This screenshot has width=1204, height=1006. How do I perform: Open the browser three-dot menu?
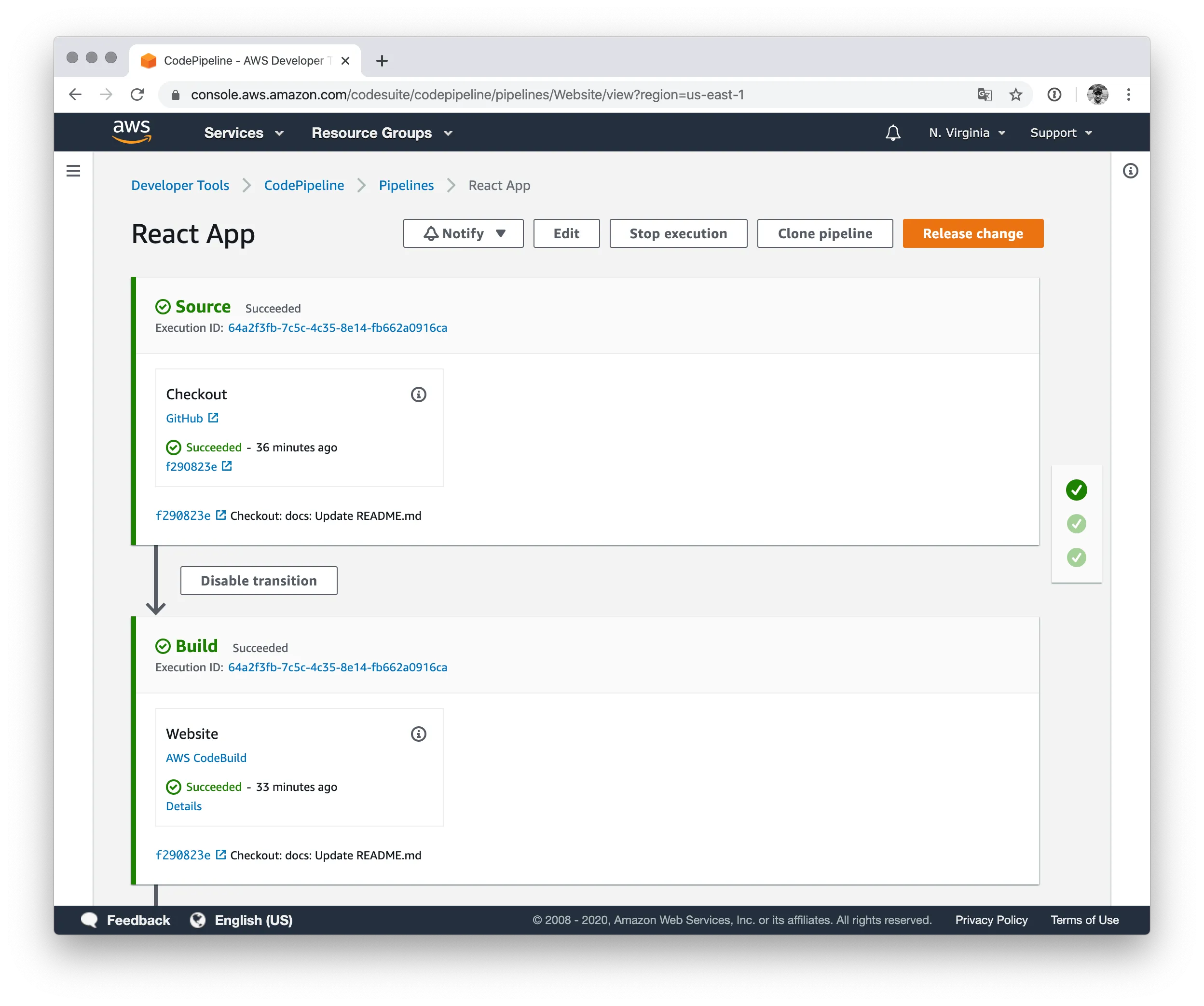pos(1129,95)
